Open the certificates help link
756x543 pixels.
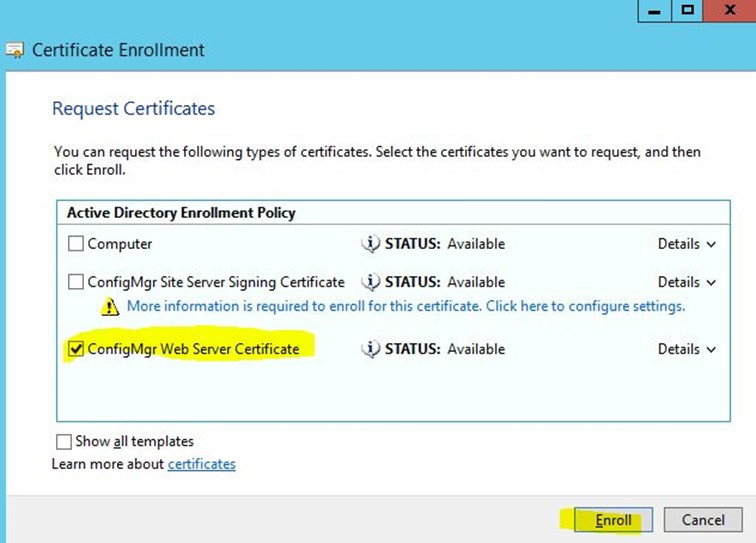202,464
